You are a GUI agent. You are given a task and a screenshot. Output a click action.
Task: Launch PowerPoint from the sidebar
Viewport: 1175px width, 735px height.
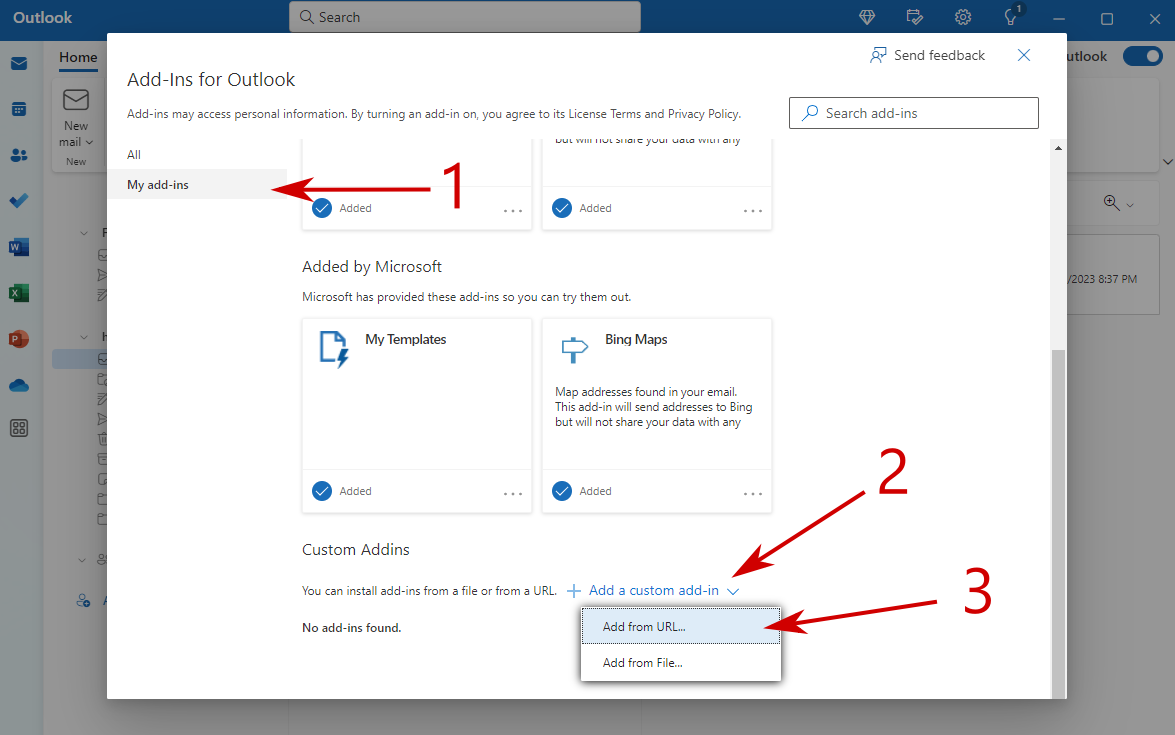(19, 339)
